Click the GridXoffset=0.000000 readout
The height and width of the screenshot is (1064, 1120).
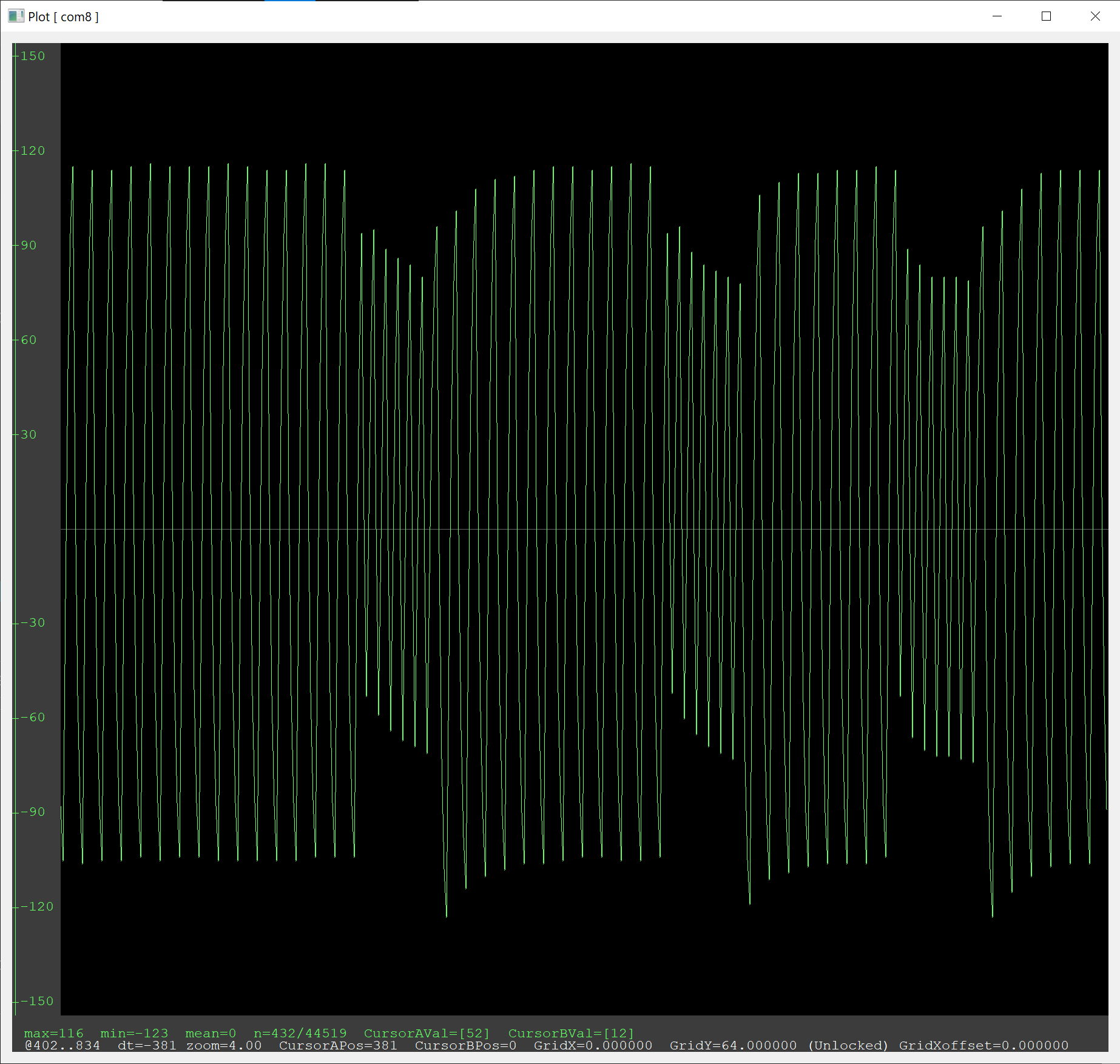984,1046
